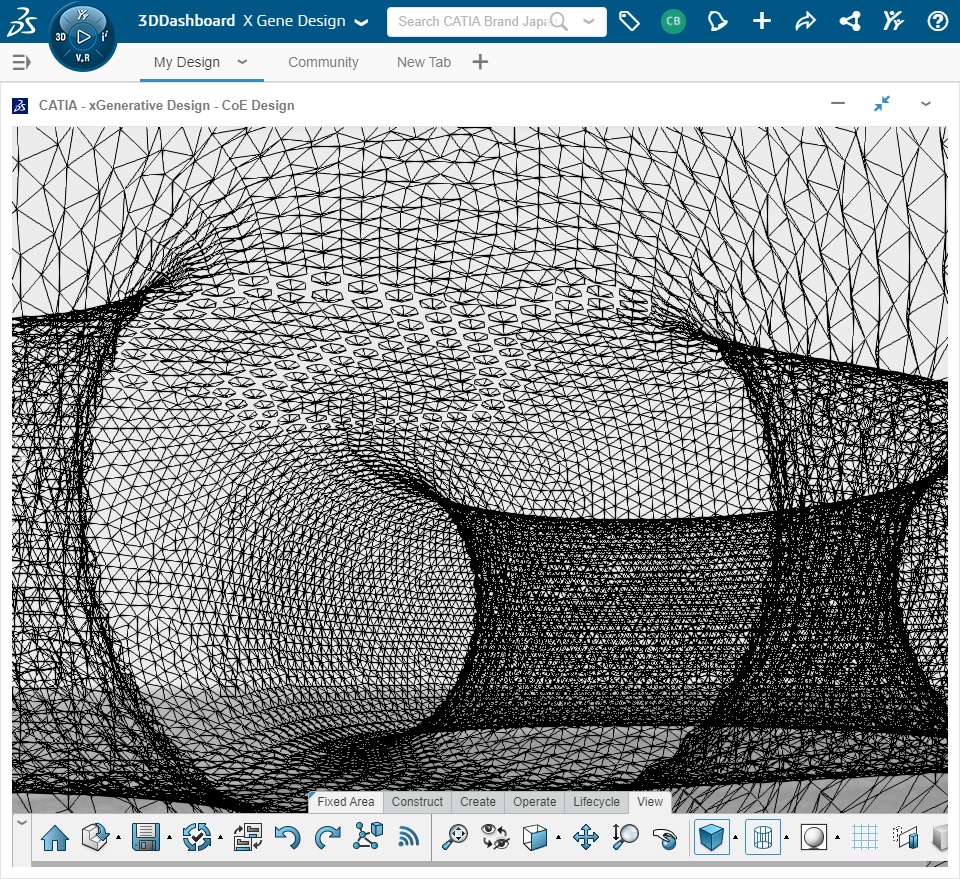960x879 pixels.
Task: Click the CATIA widget logo icon
Action: point(20,105)
